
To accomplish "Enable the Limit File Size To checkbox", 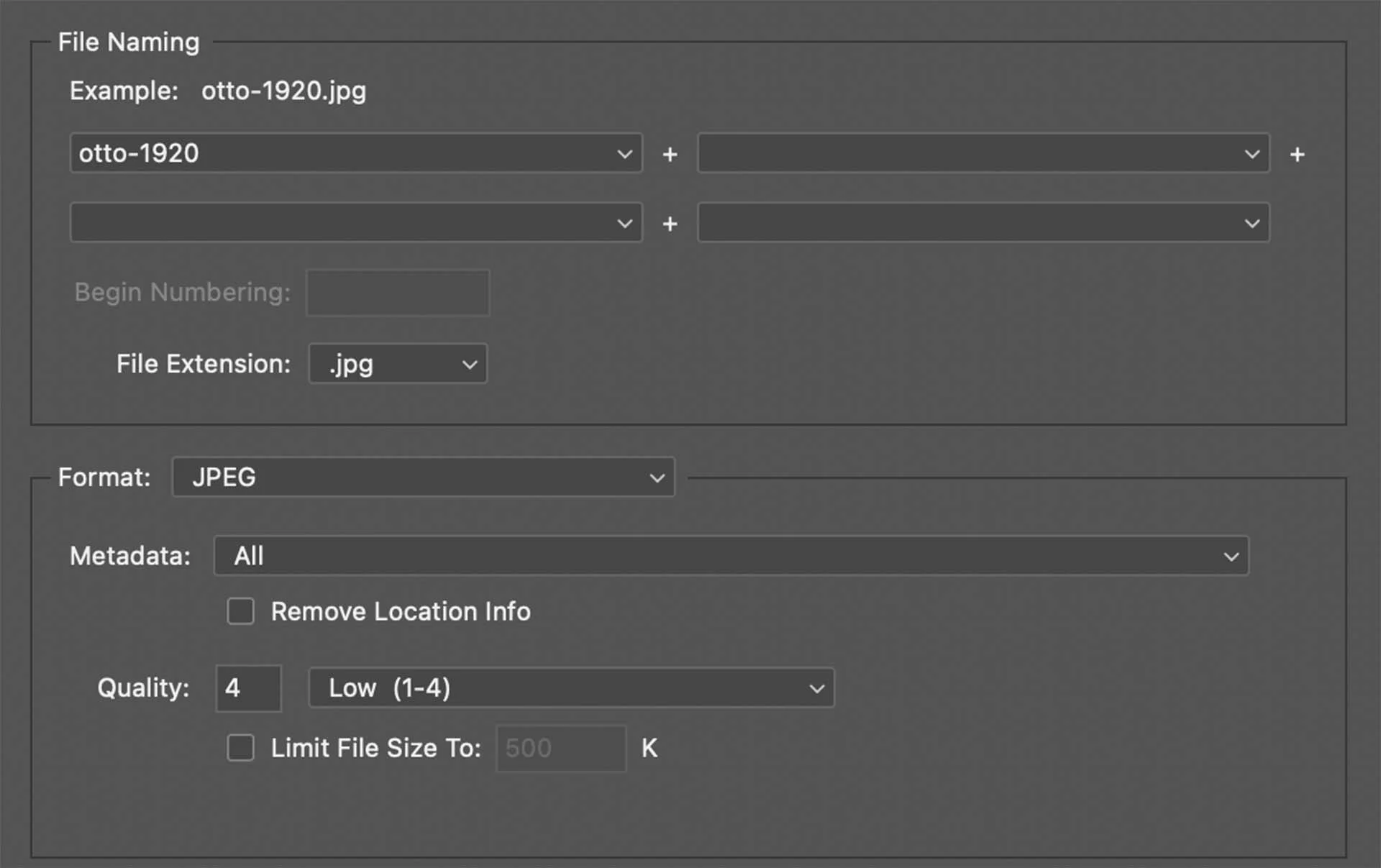I will (x=240, y=748).
